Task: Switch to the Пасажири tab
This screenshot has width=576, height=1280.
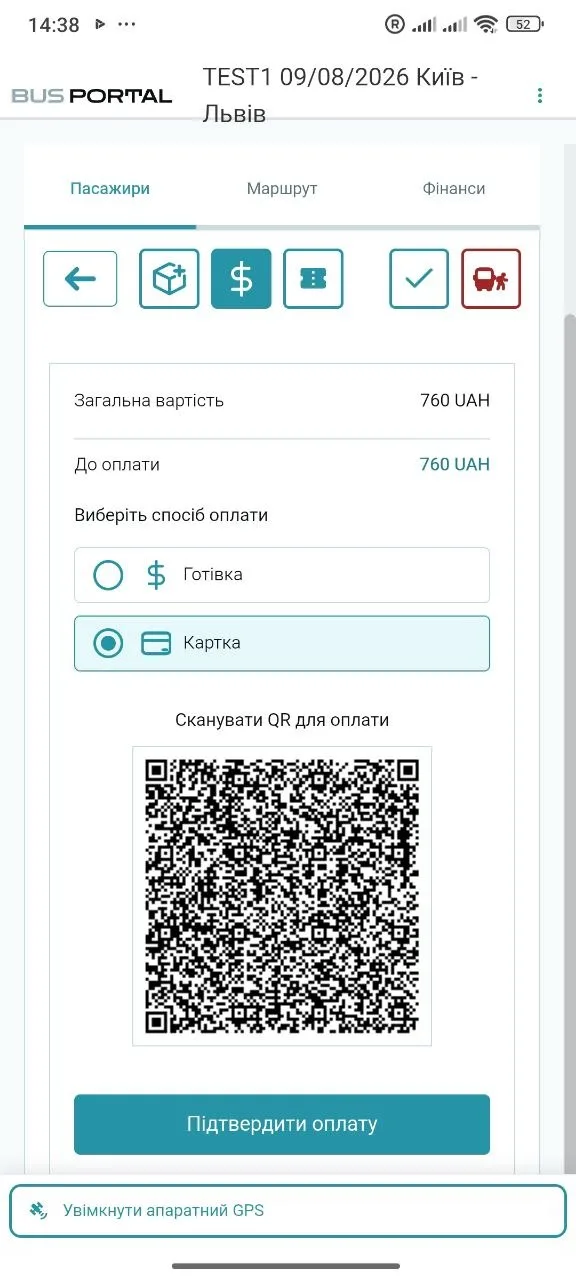Action: [x=110, y=188]
